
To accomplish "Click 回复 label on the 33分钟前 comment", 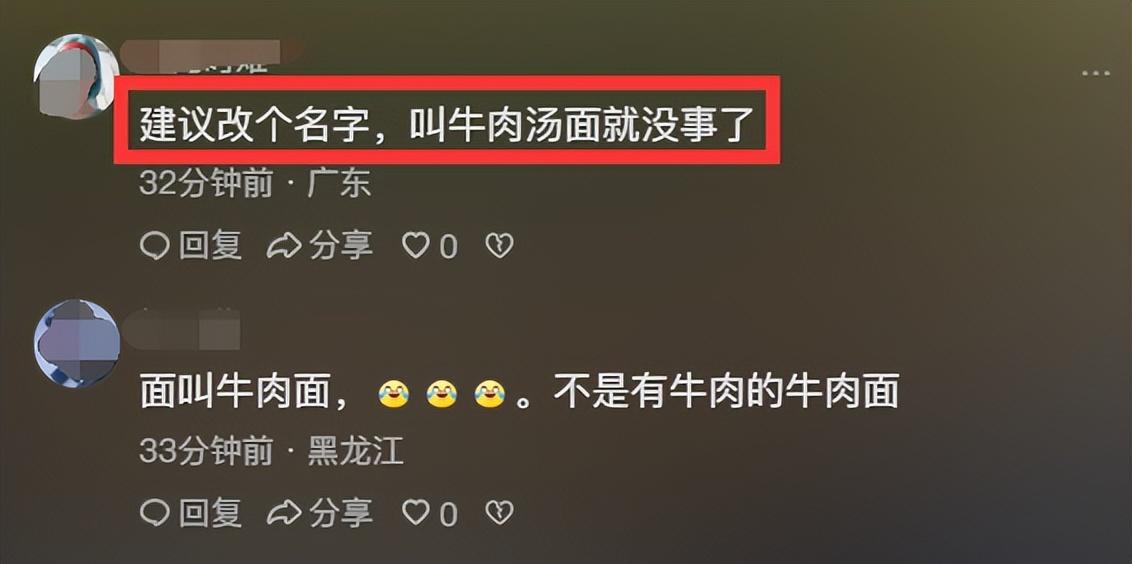I will tap(210, 513).
